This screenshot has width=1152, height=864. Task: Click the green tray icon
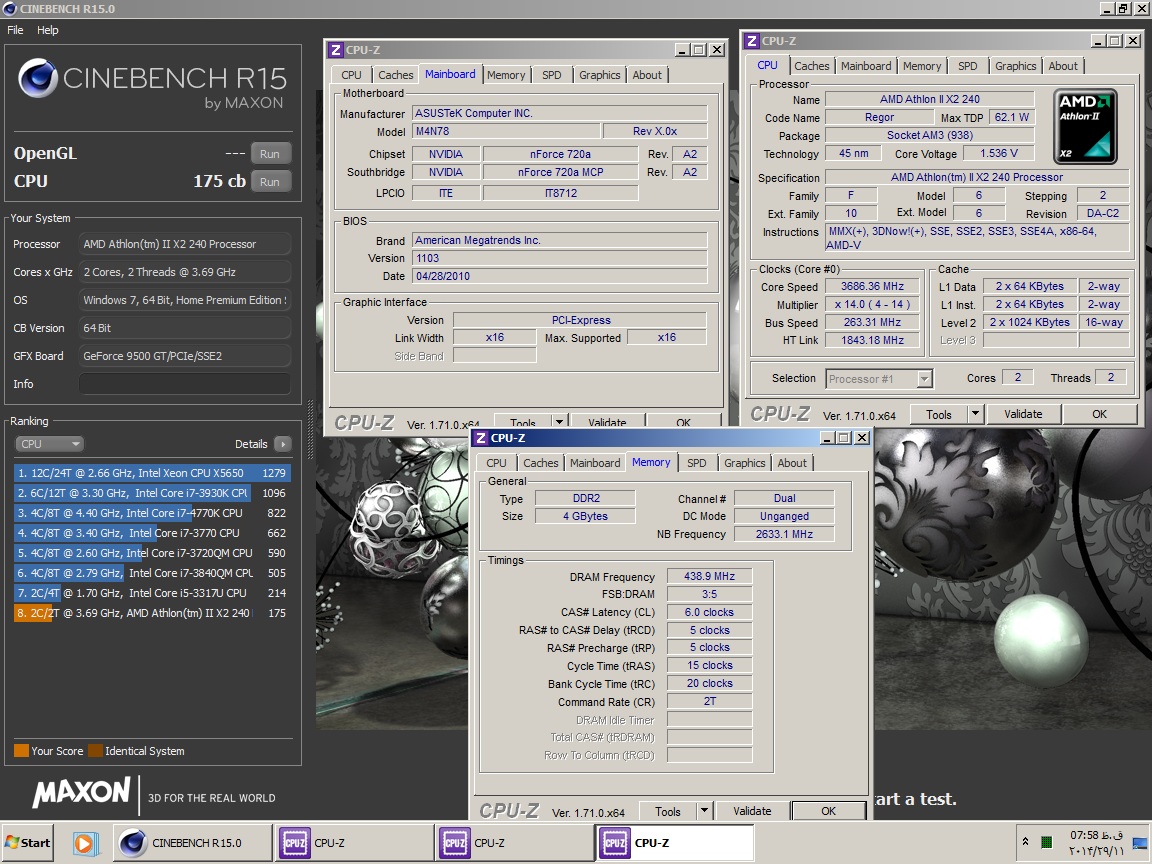click(1047, 842)
